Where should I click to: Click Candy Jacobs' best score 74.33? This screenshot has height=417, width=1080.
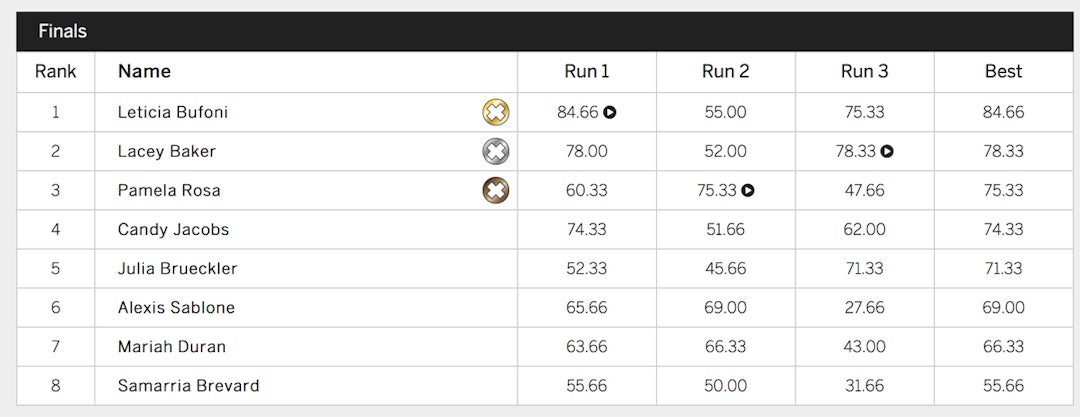(1003, 229)
